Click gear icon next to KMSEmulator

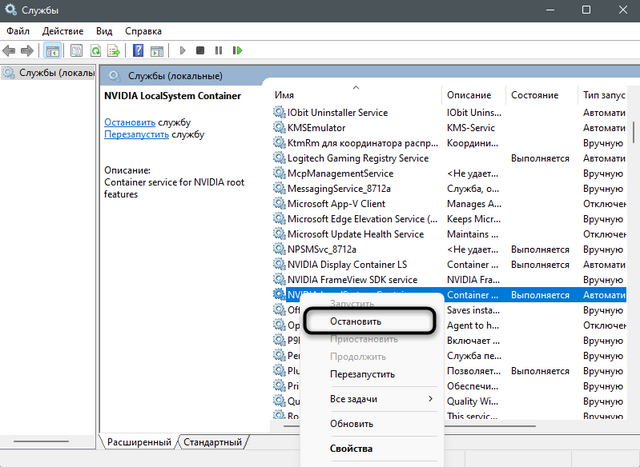coord(279,127)
